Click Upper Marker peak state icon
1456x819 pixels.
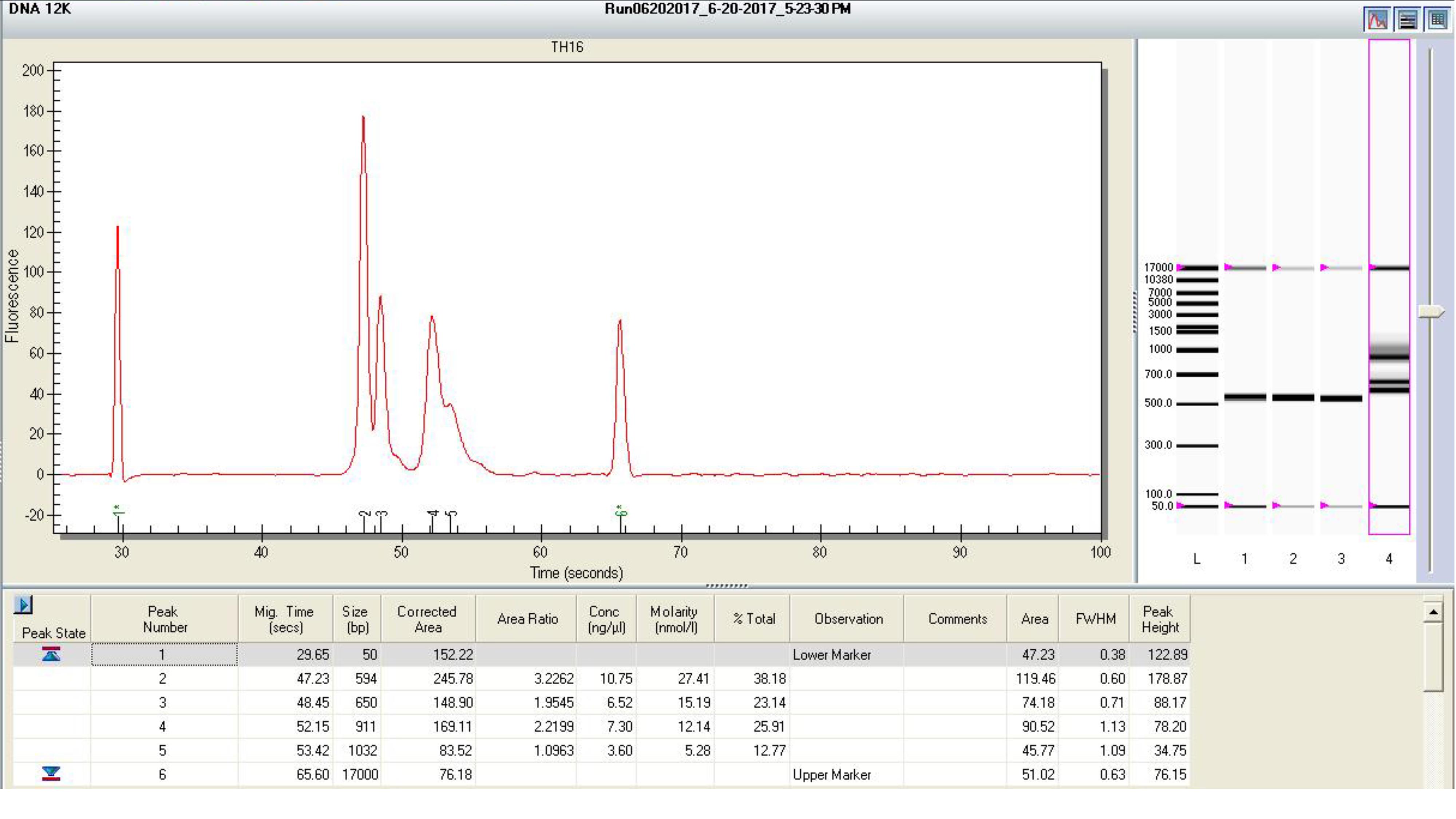[51, 774]
